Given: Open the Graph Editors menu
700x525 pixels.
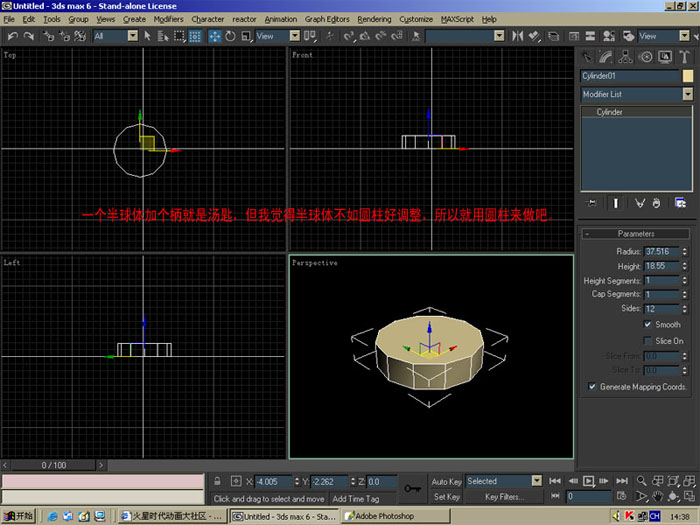Looking at the screenshot, I should pyautogui.click(x=327, y=19).
